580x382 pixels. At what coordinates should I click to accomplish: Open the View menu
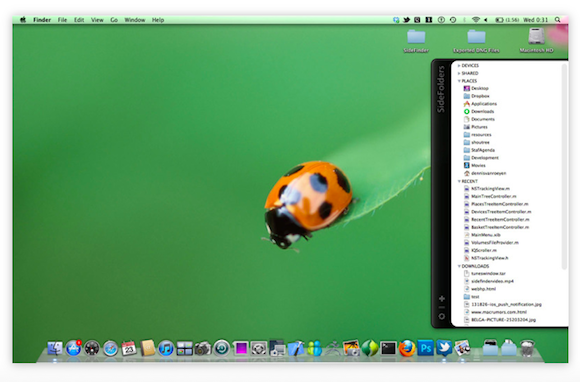point(97,20)
